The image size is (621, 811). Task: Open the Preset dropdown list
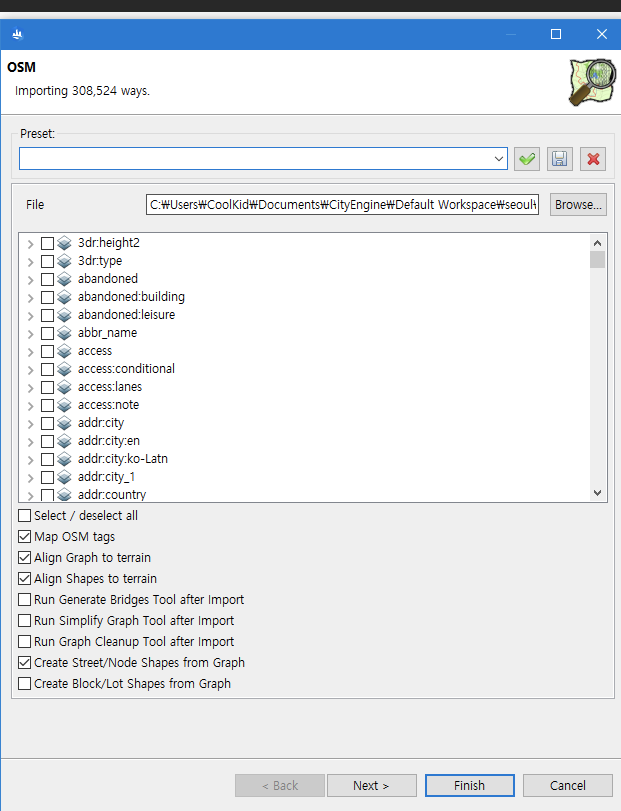click(499, 158)
